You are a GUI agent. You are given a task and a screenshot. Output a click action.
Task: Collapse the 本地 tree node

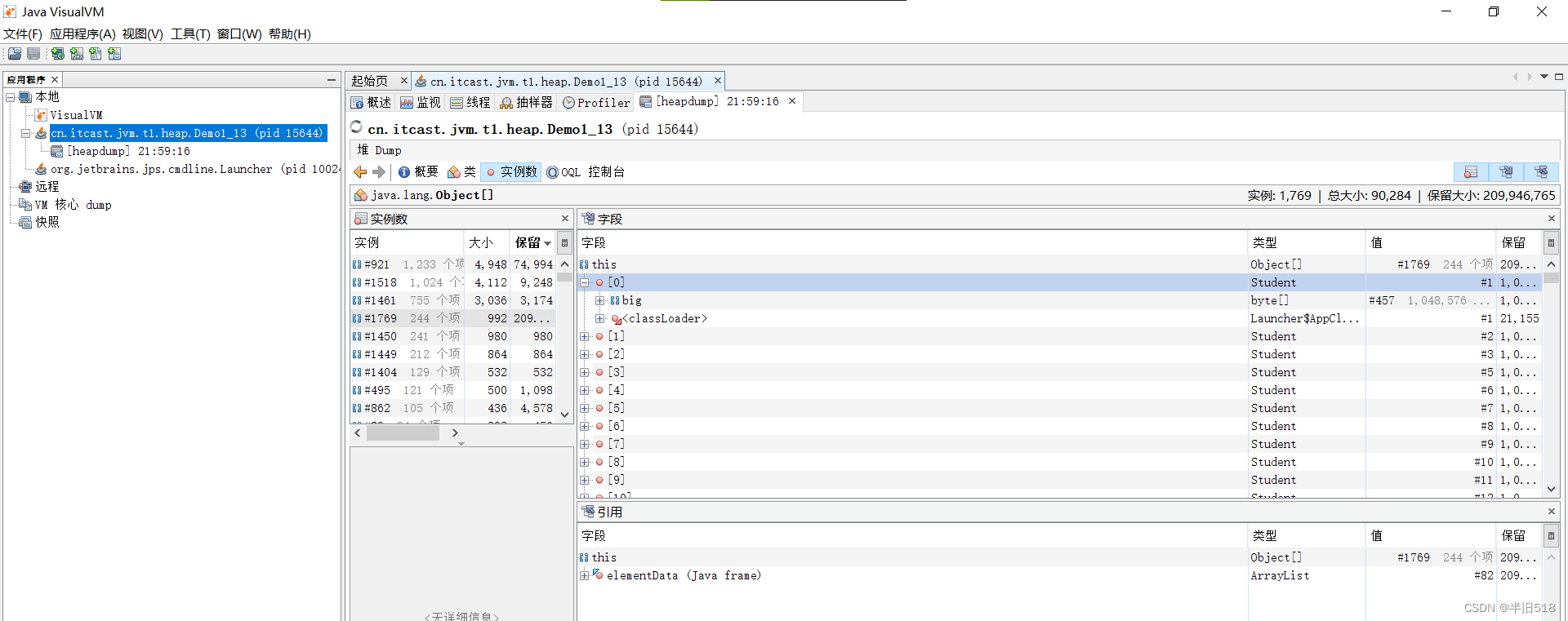click(x=11, y=97)
